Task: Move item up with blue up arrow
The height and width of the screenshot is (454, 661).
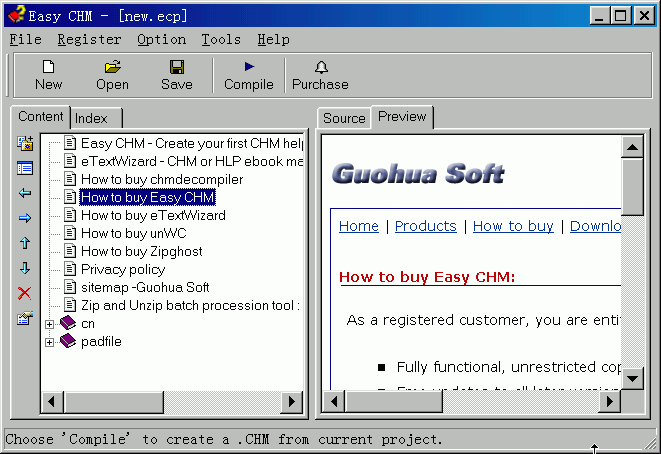Action: click(25, 243)
